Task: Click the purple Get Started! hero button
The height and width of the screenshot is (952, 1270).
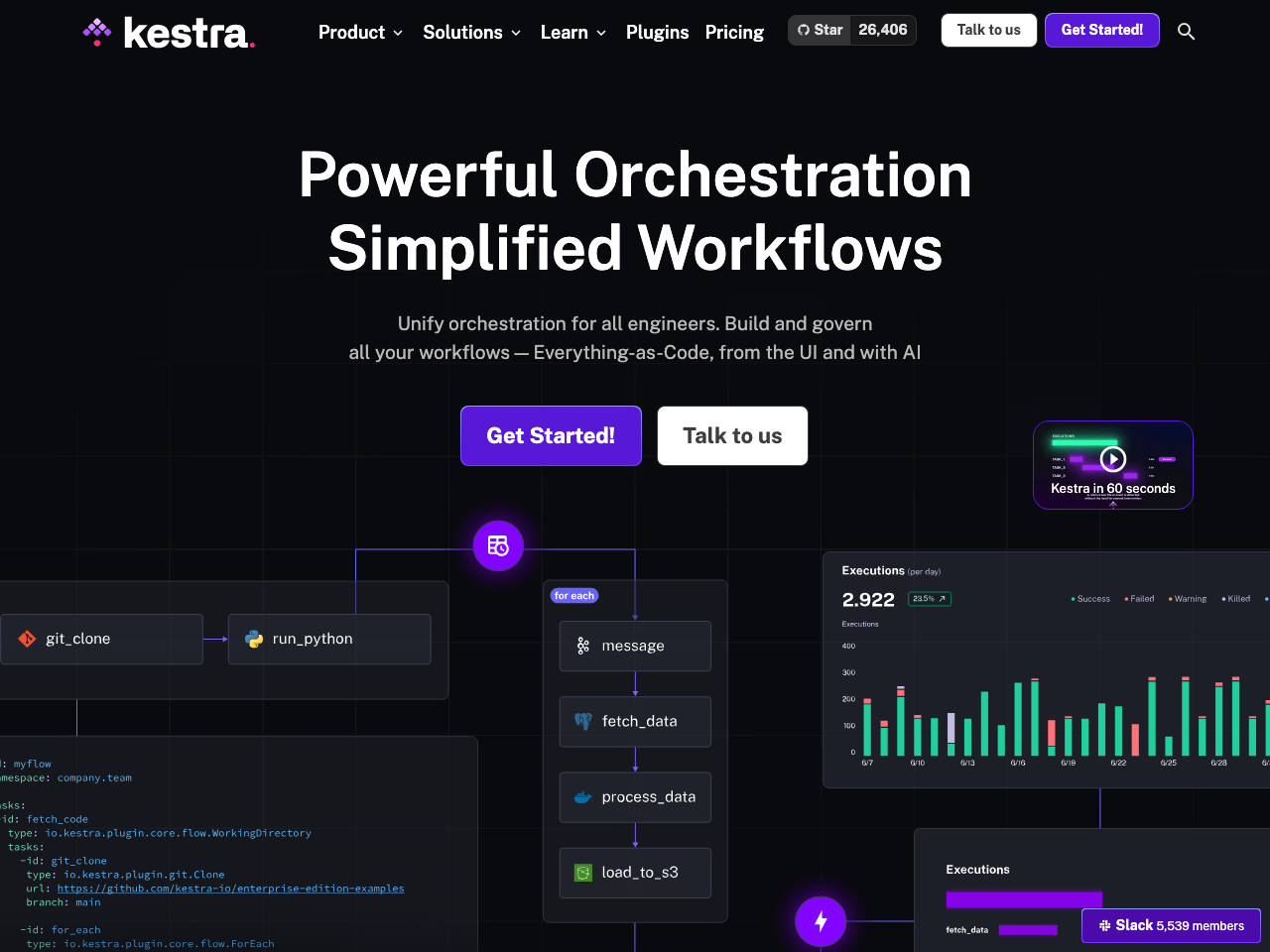Action: click(551, 435)
